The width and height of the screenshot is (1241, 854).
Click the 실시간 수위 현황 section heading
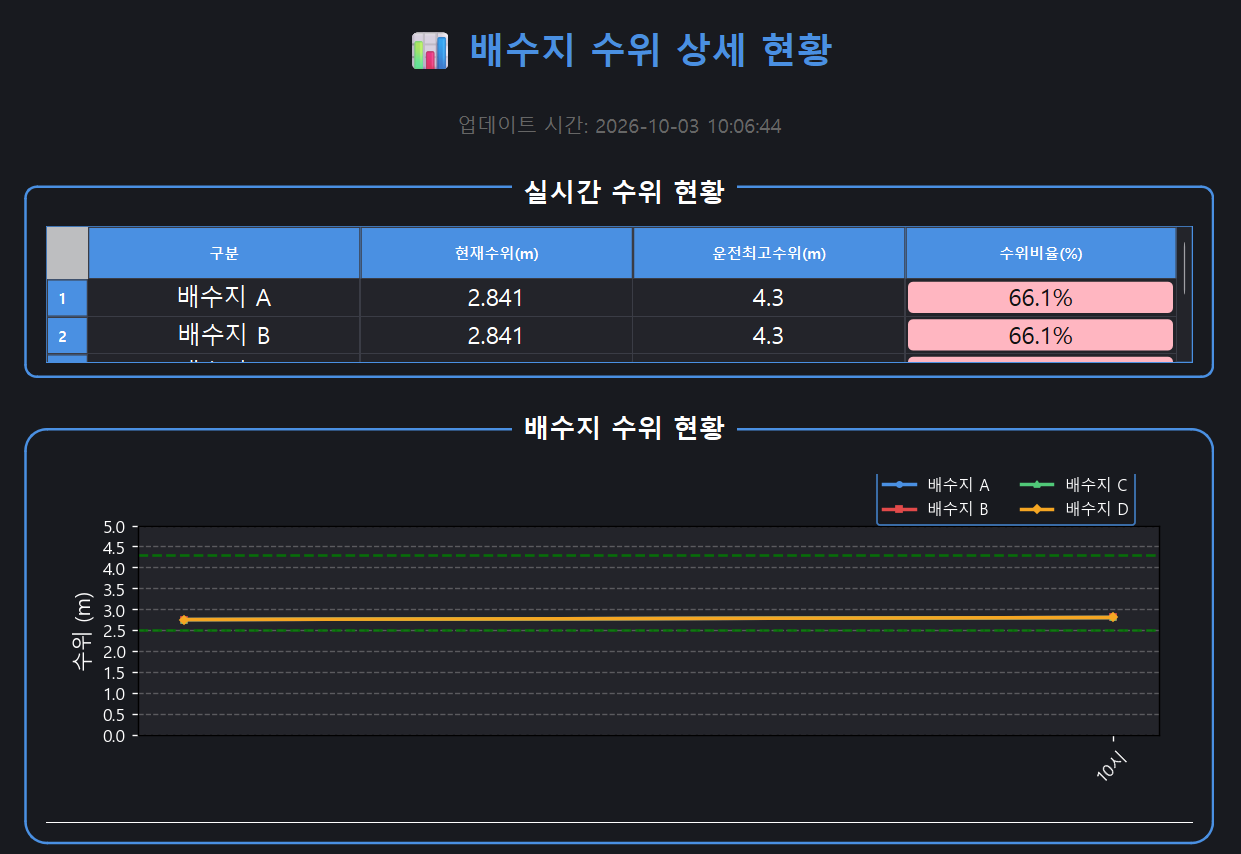[624, 192]
